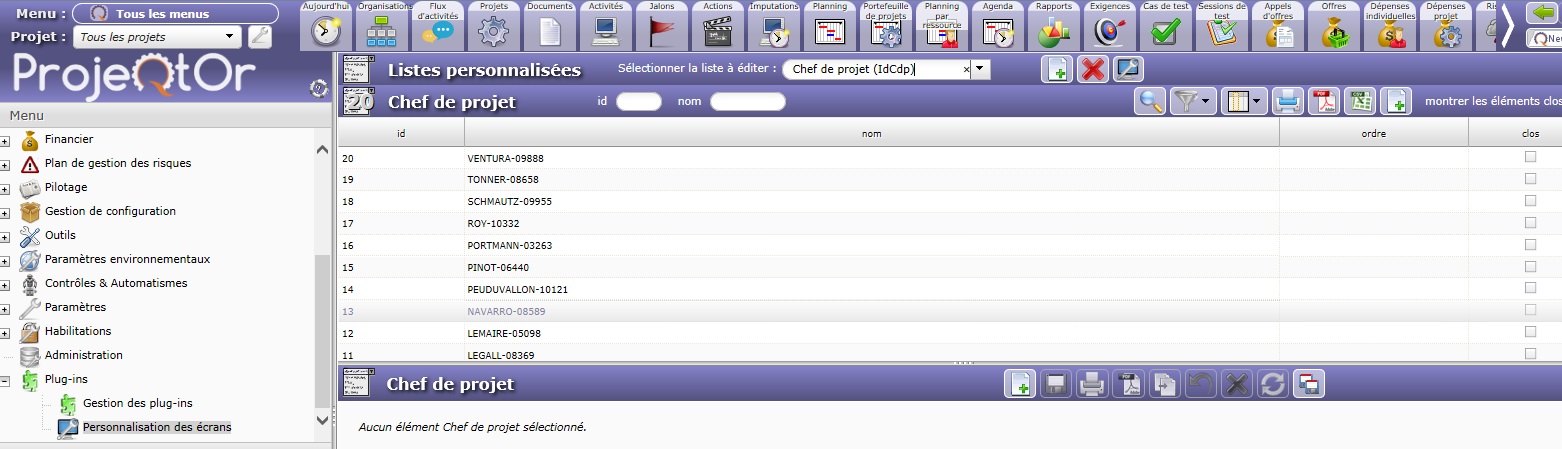
Task: Open the filter dropdown arrow
Action: coord(1208,101)
